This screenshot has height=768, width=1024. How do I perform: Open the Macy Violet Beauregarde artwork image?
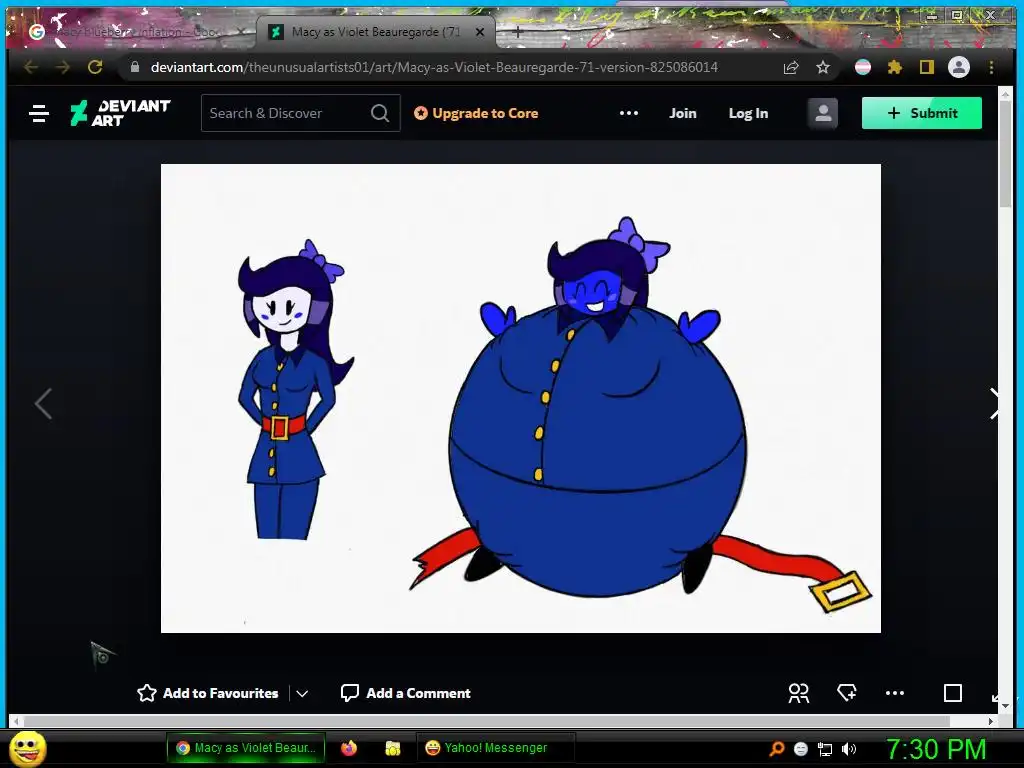[x=520, y=398]
